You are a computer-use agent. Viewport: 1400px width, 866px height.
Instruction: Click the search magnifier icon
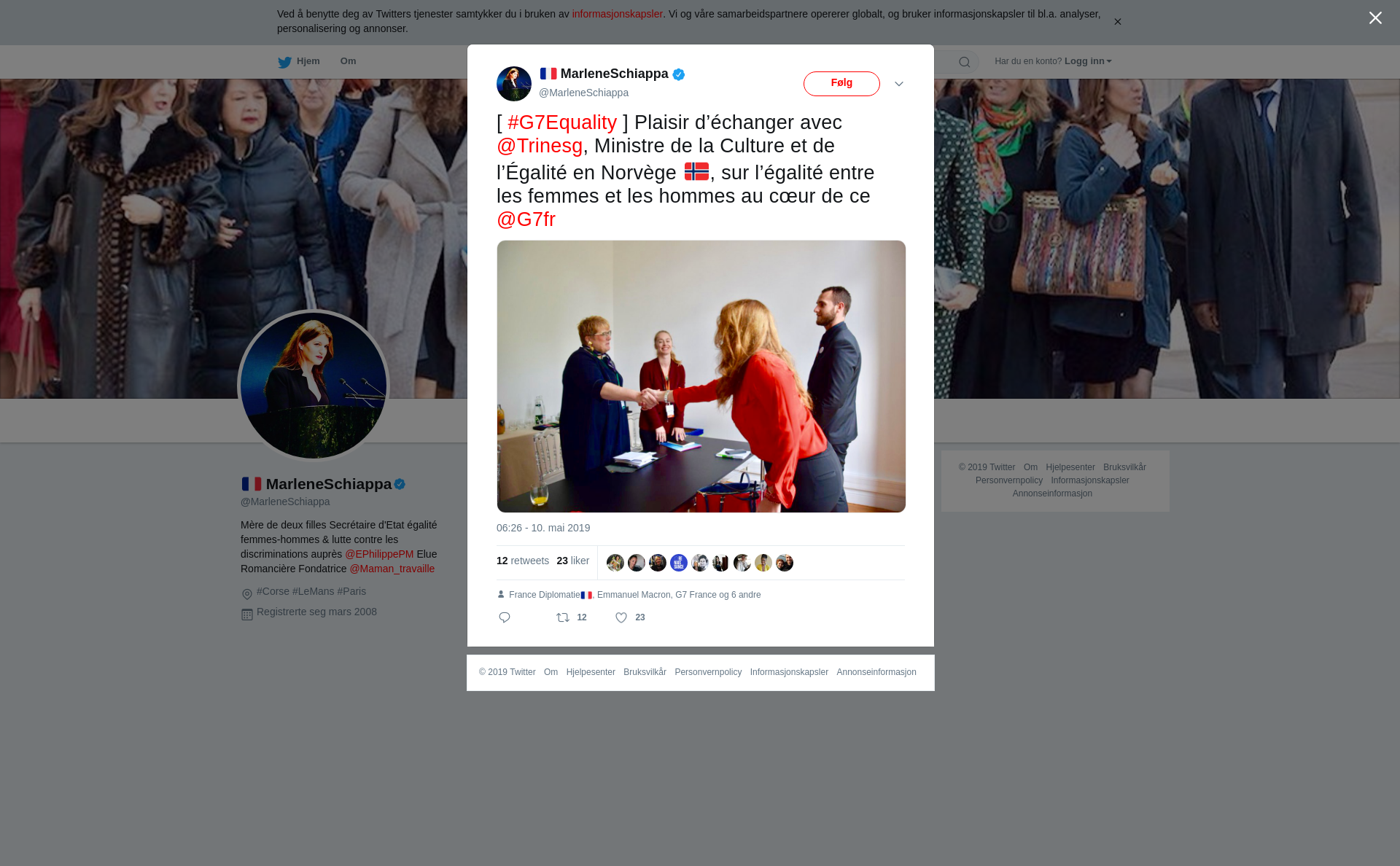pos(965,62)
